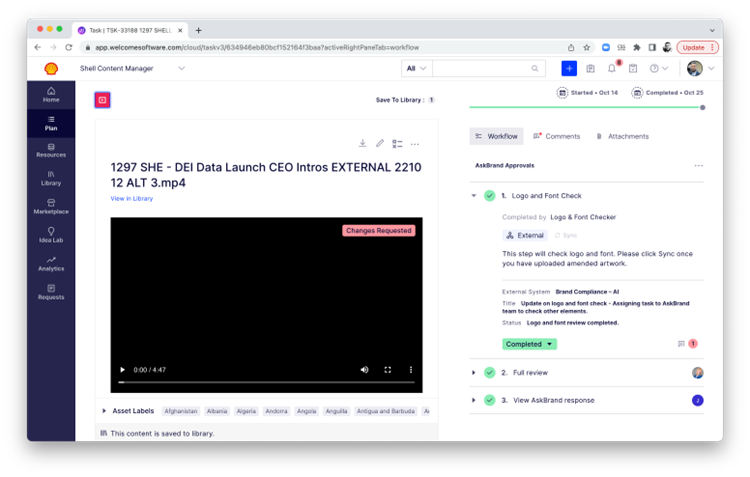The image size is (750, 477).
Task: Open the Completed status dropdown
Action: (529, 344)
